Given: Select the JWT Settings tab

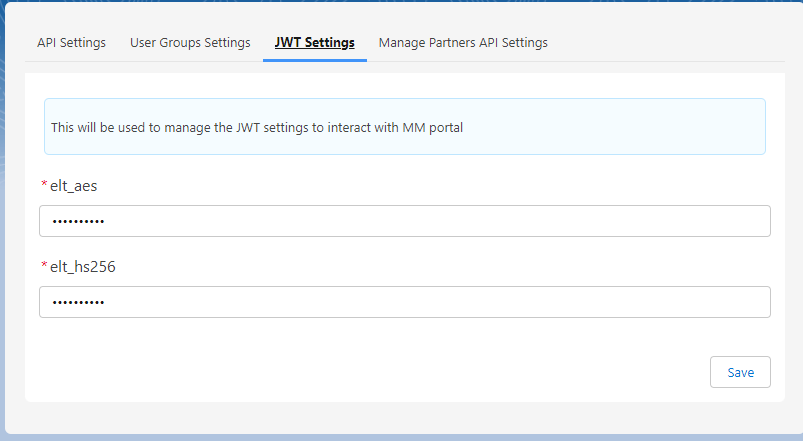Looking at the screenshot, I should [x=314, y=43].
